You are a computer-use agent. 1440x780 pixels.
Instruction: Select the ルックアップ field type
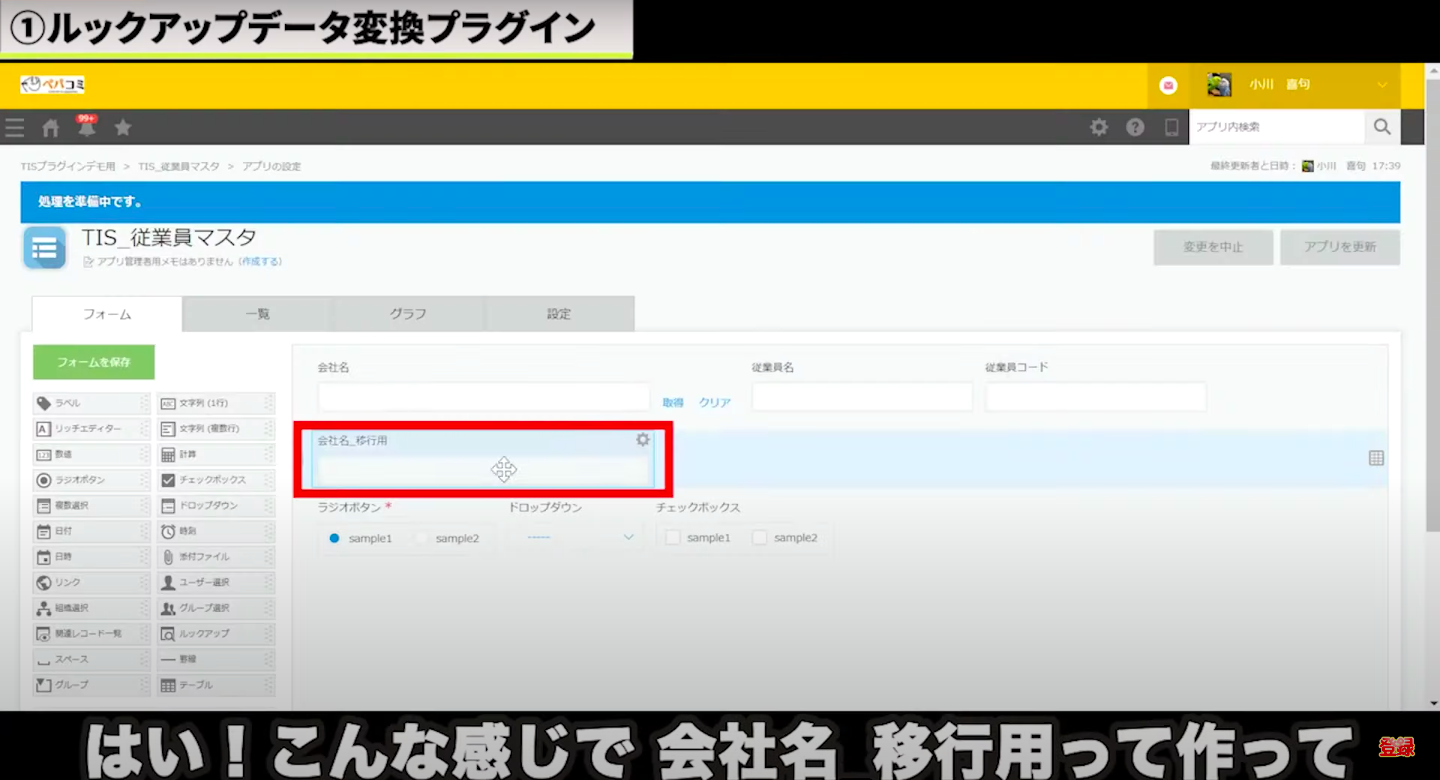pyautogui.click(x=215, y=634)
